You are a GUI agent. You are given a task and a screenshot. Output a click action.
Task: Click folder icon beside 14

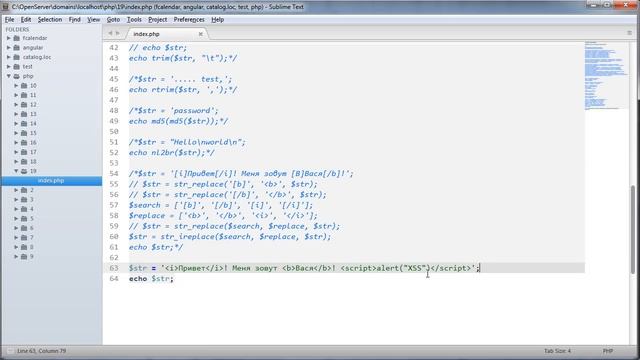click(24, 123)
